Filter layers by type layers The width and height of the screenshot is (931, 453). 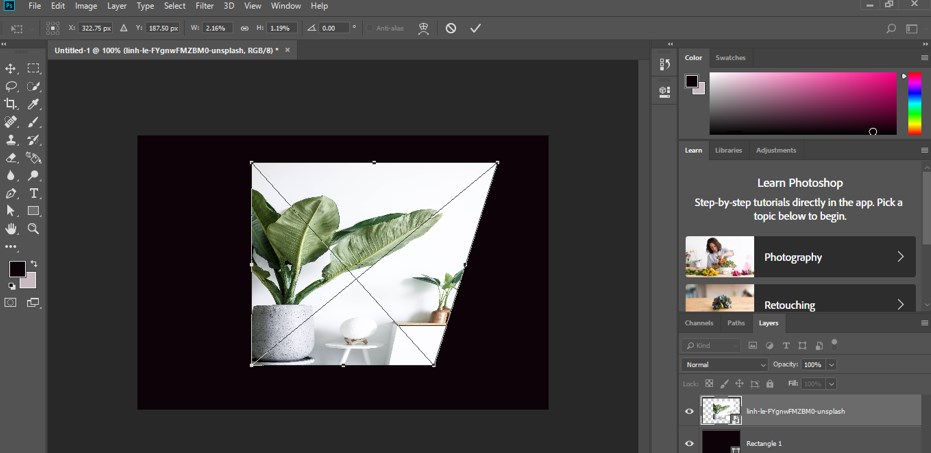click(786, 346)
